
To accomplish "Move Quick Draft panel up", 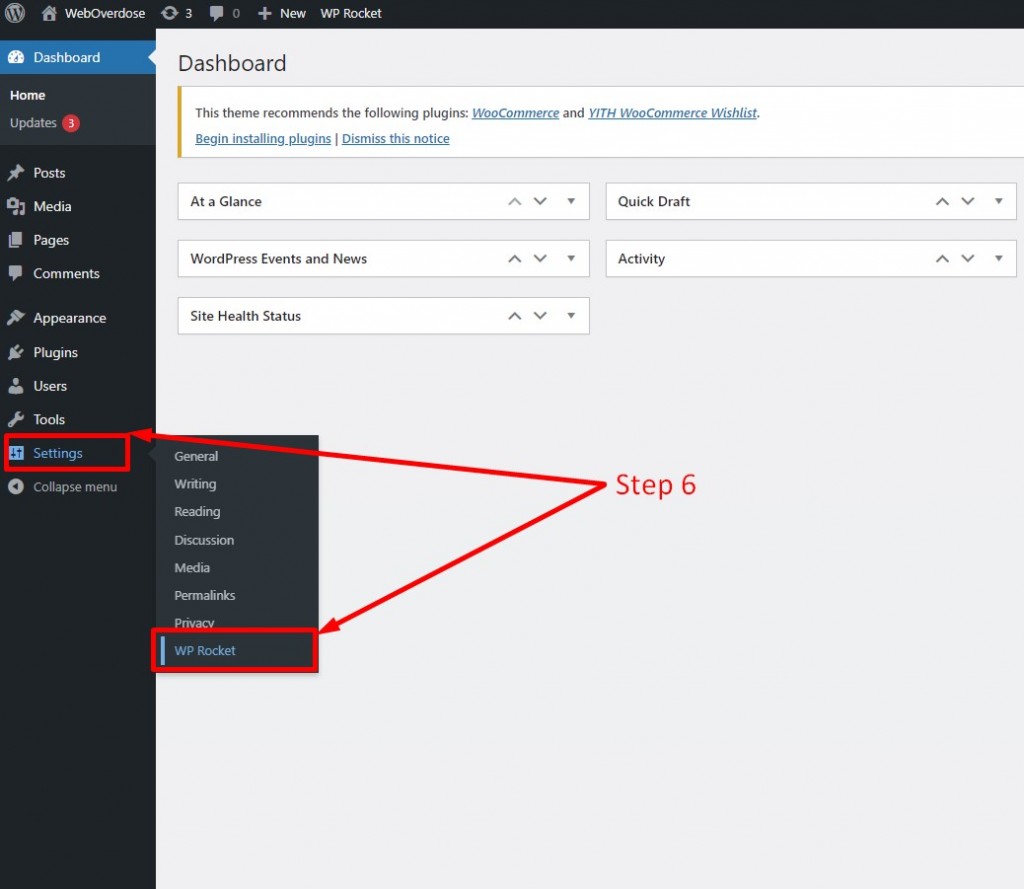I will (942, 201).
